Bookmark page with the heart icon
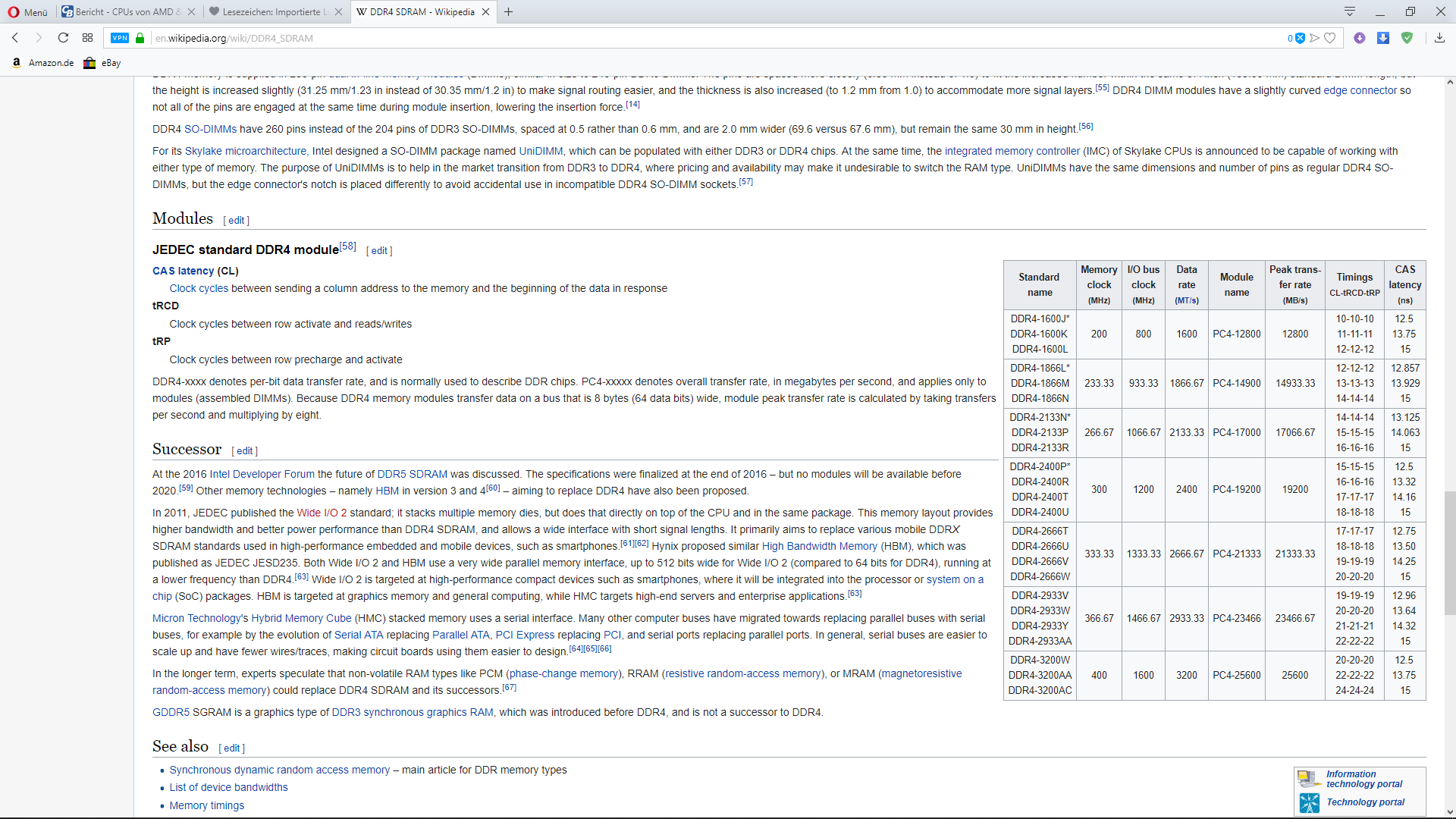 click(x=1329, y=38)
